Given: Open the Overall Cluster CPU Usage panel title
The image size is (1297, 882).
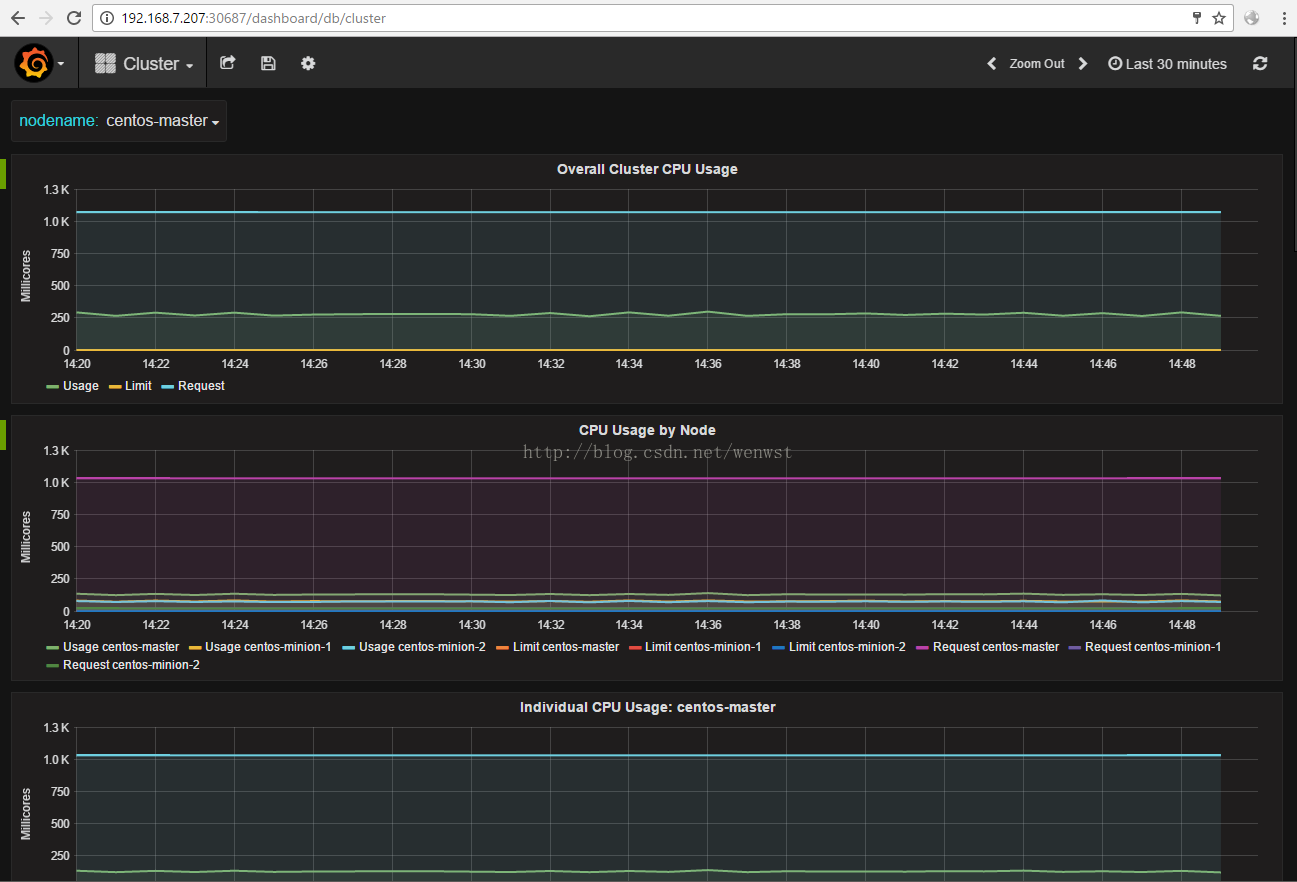Looking at the screenshot, I should click(x=647, y=169).
